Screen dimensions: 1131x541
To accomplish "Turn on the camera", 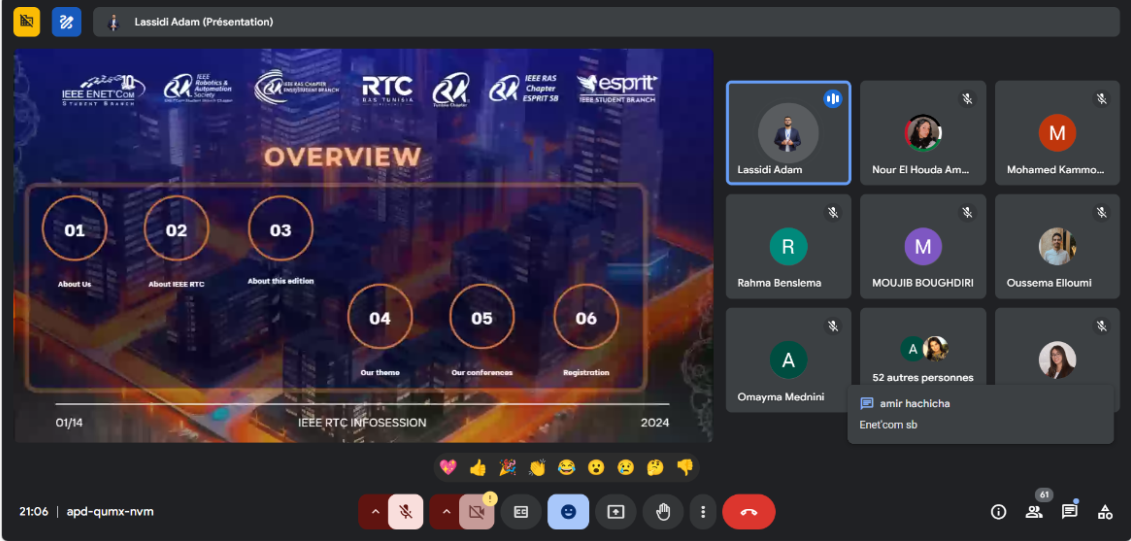I will point(476,512).
